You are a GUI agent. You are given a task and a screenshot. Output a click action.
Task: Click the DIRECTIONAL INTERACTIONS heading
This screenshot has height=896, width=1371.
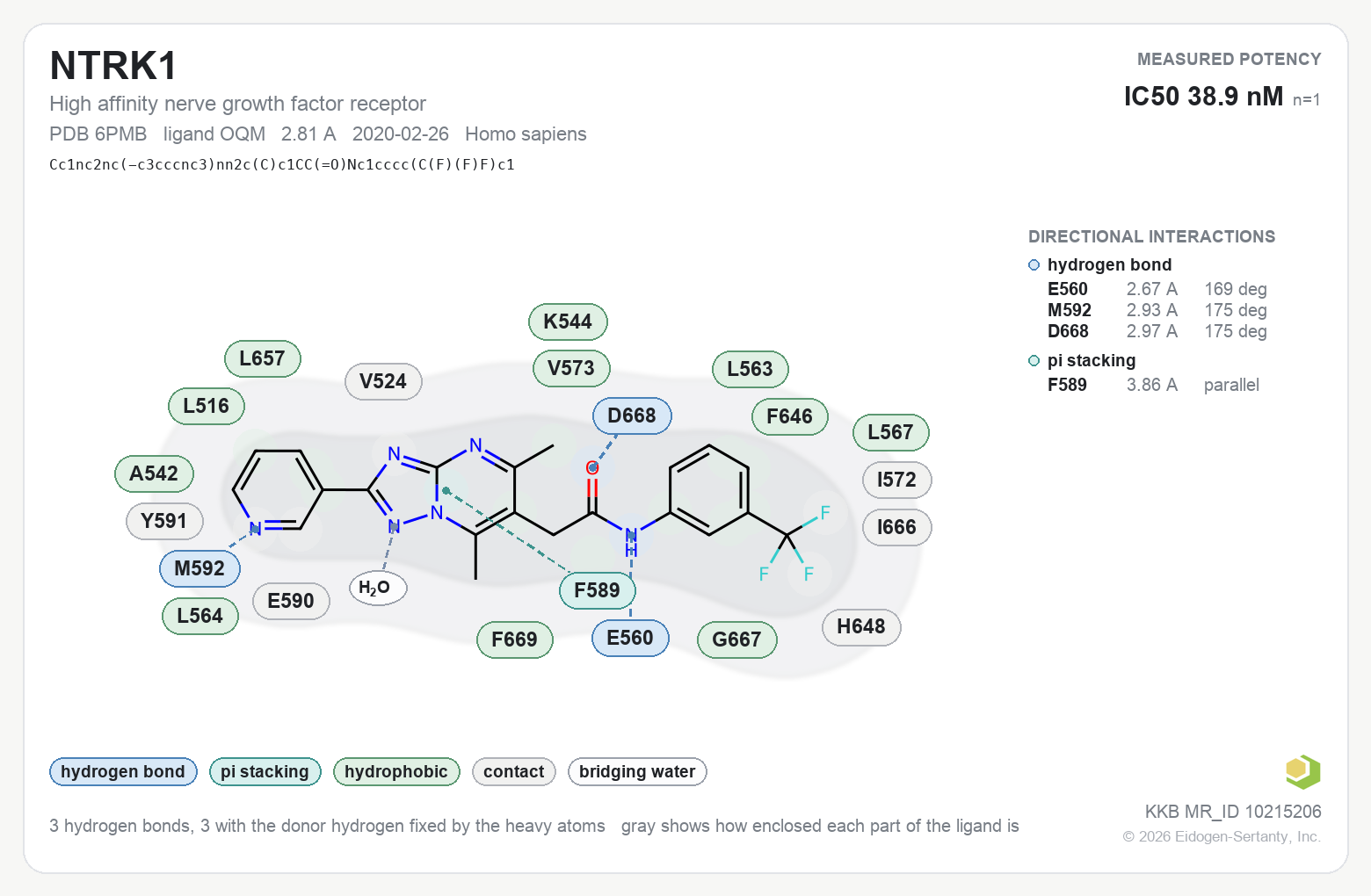pyautogui.click(x=1151, y=236)
